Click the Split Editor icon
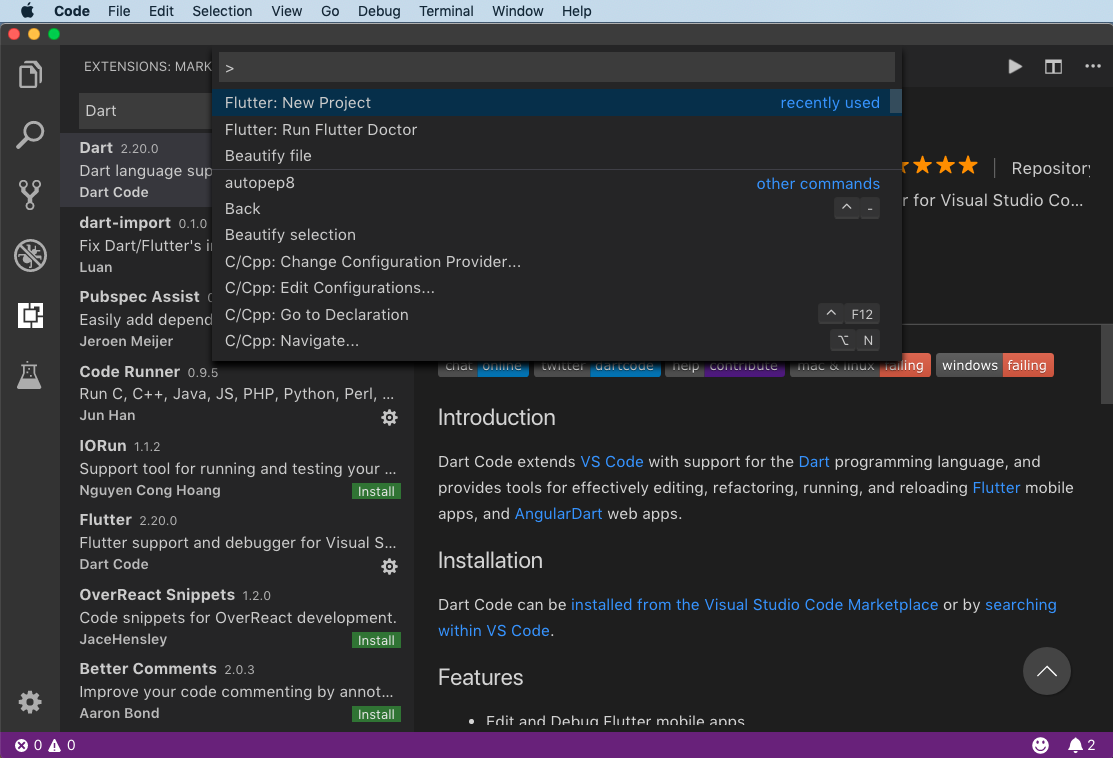This screenshot has width=1113, height=758. tap(1053, 66)
